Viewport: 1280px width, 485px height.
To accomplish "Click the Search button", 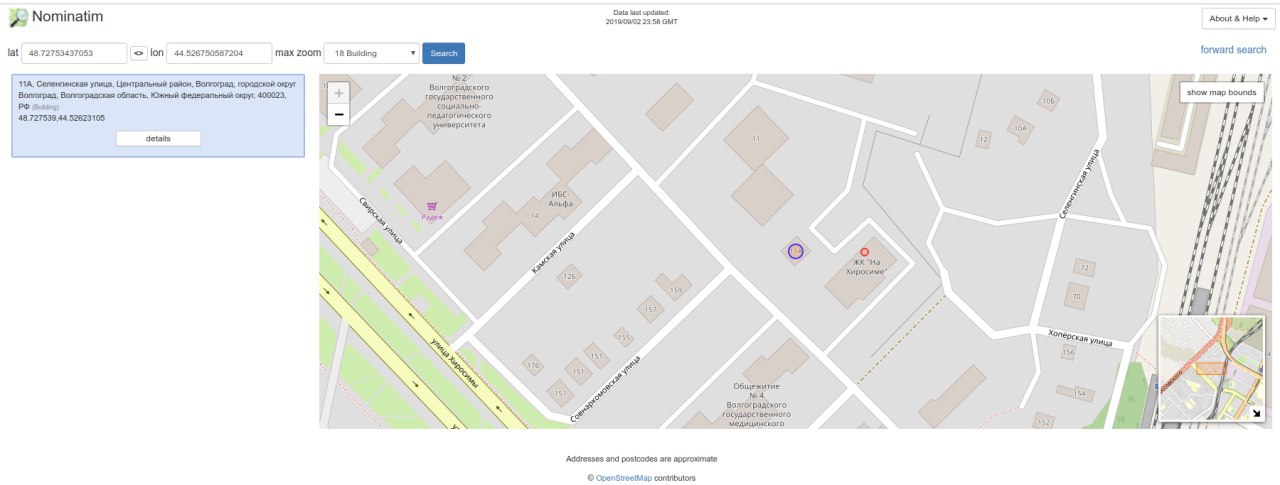I will point(443,53).
